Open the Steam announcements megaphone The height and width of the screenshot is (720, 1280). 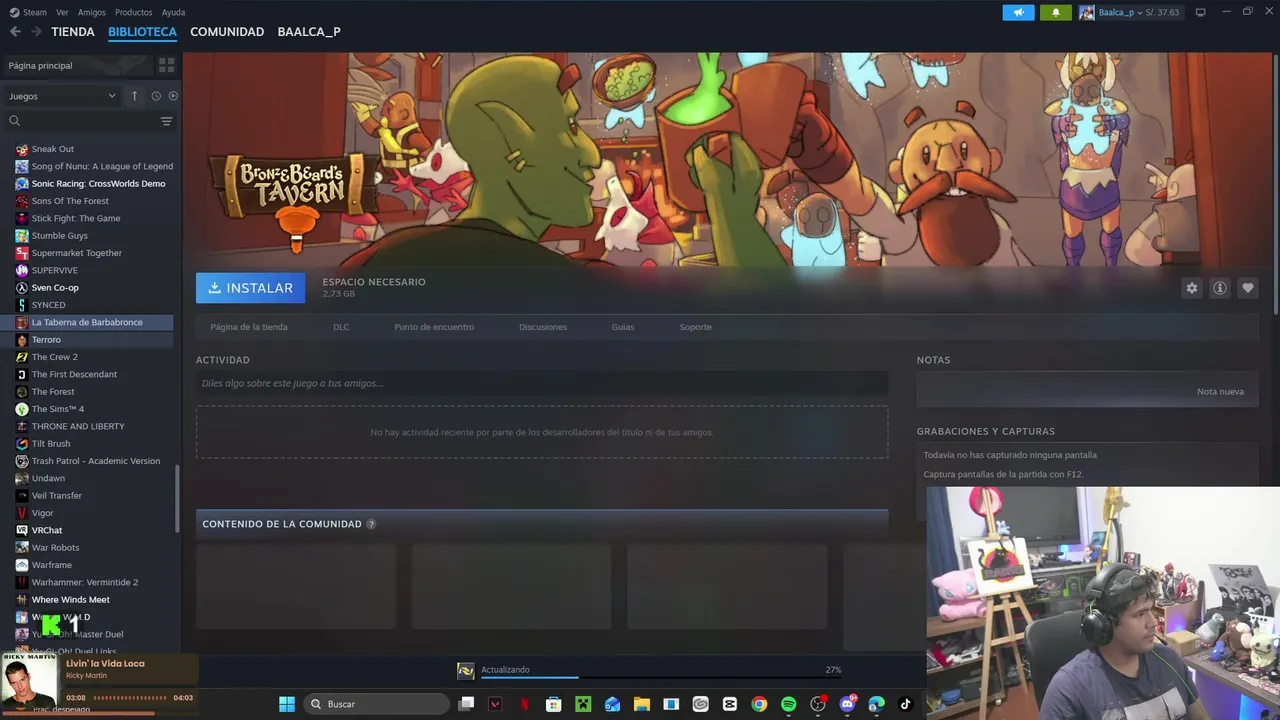click(1018, 12)
